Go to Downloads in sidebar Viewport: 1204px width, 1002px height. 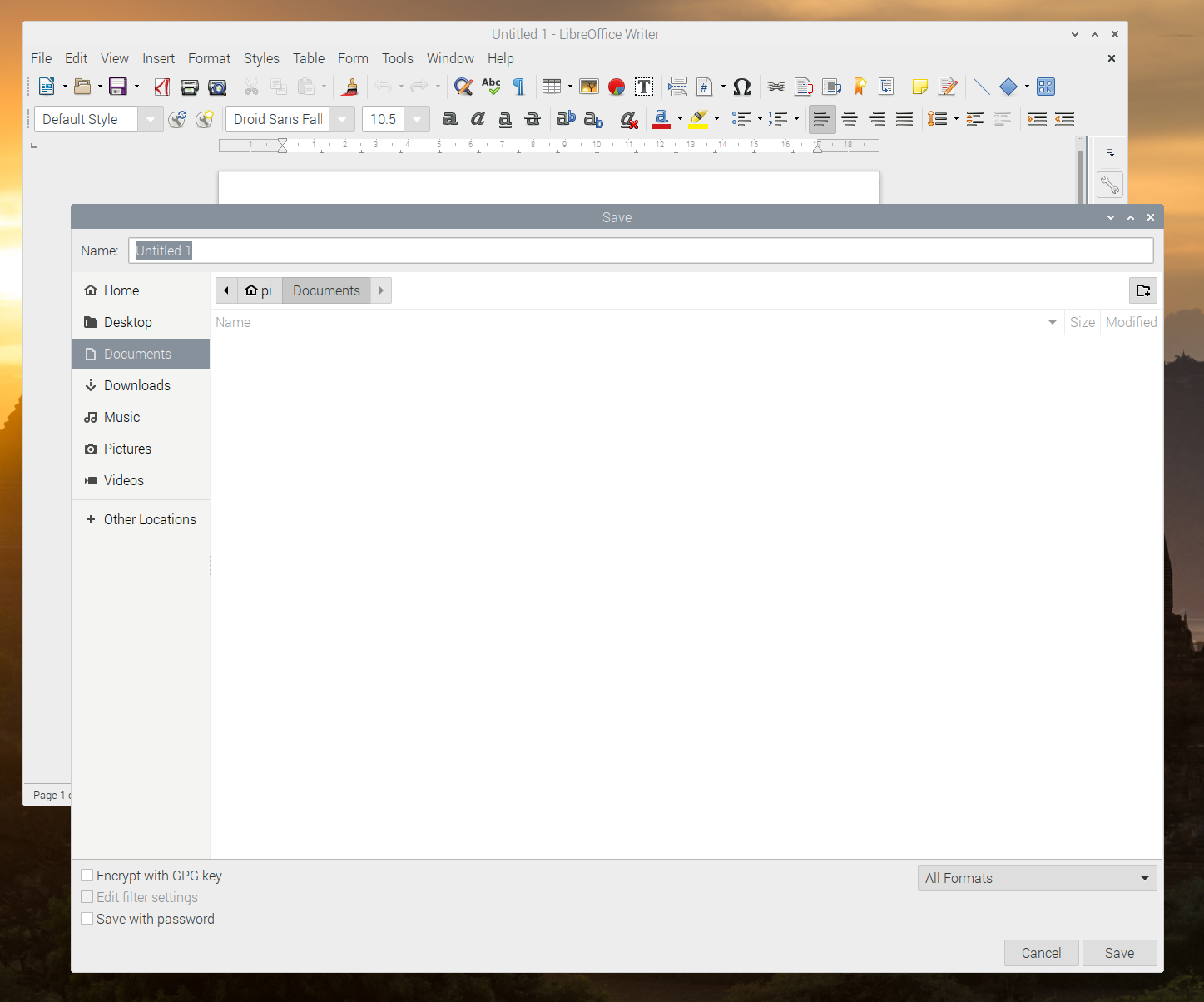141,385
